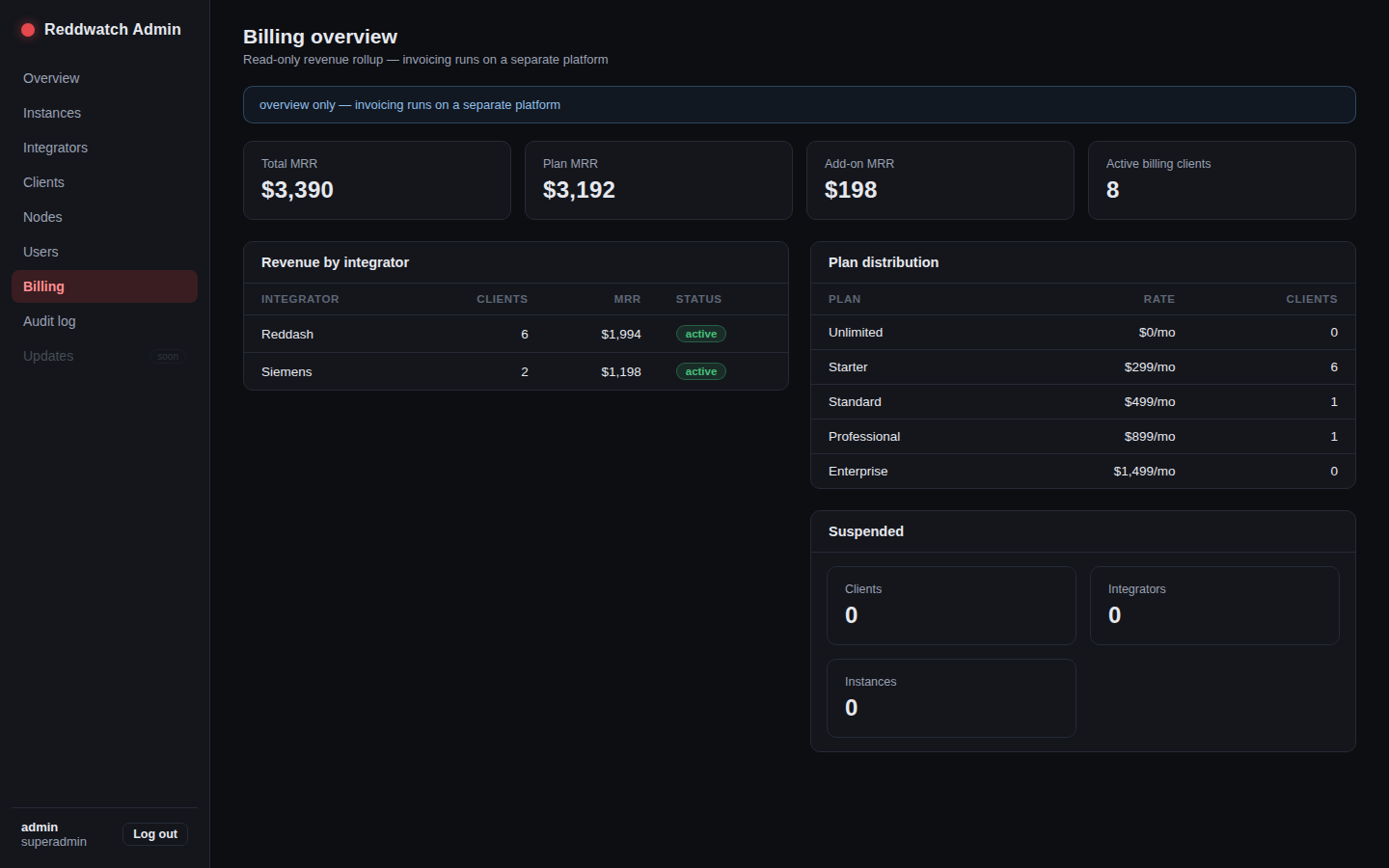Open the Integrators section
The image size is (1389, 868).
[x=104, y=148]
